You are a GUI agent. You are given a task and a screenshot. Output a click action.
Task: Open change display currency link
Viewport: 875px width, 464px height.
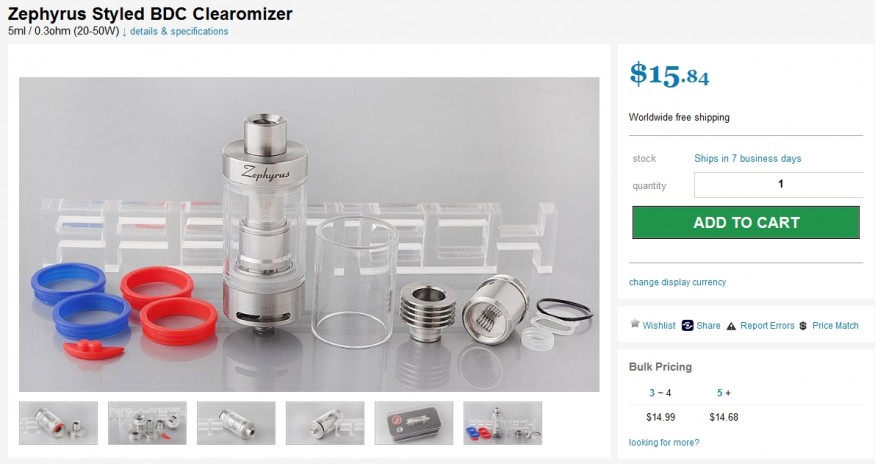(677, 282)
